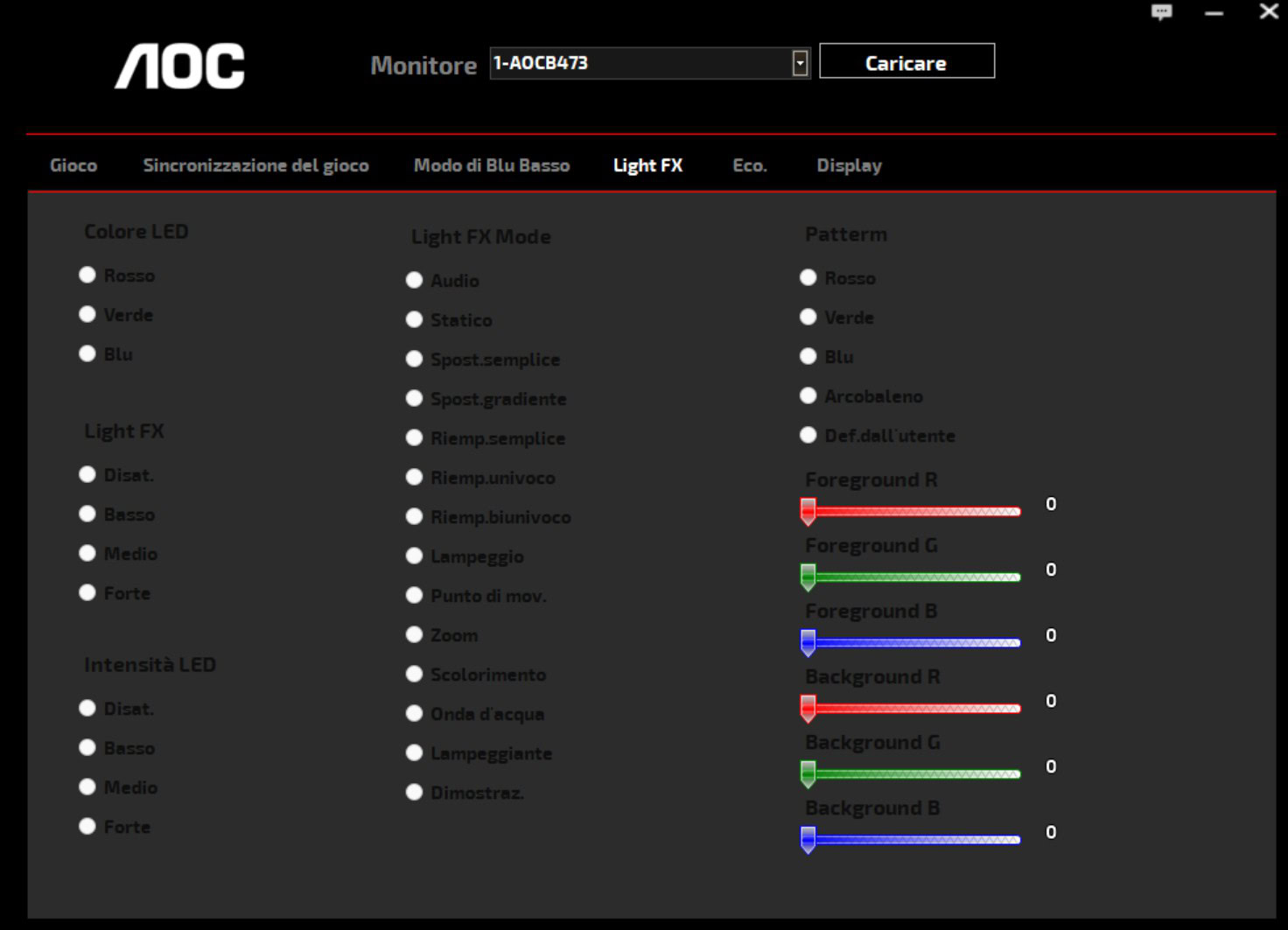The width and height of the screenshot is (1288, 930).
Task: Click the Foreground R slider handle
Action: [808, 511]
